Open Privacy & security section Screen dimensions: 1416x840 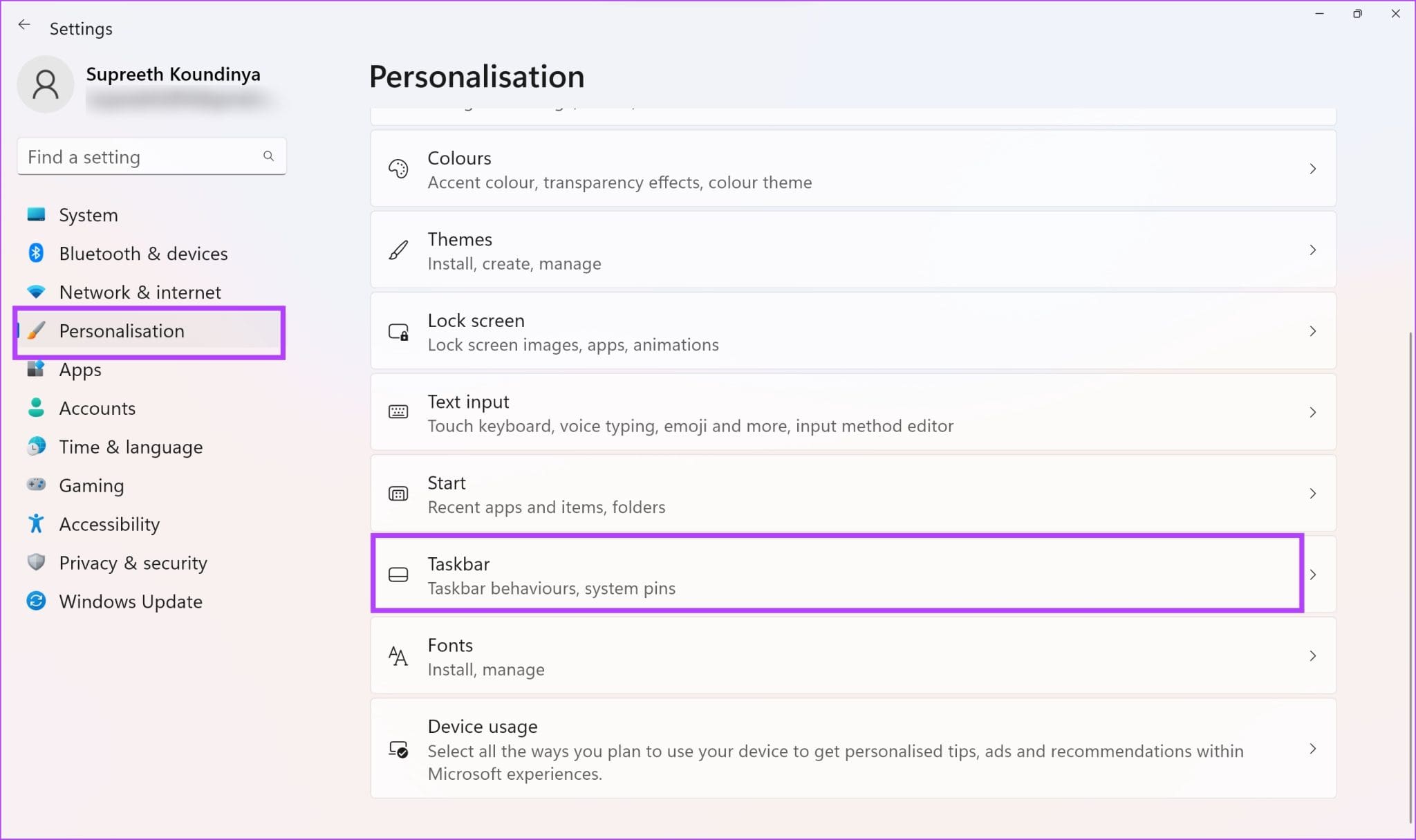133,563
